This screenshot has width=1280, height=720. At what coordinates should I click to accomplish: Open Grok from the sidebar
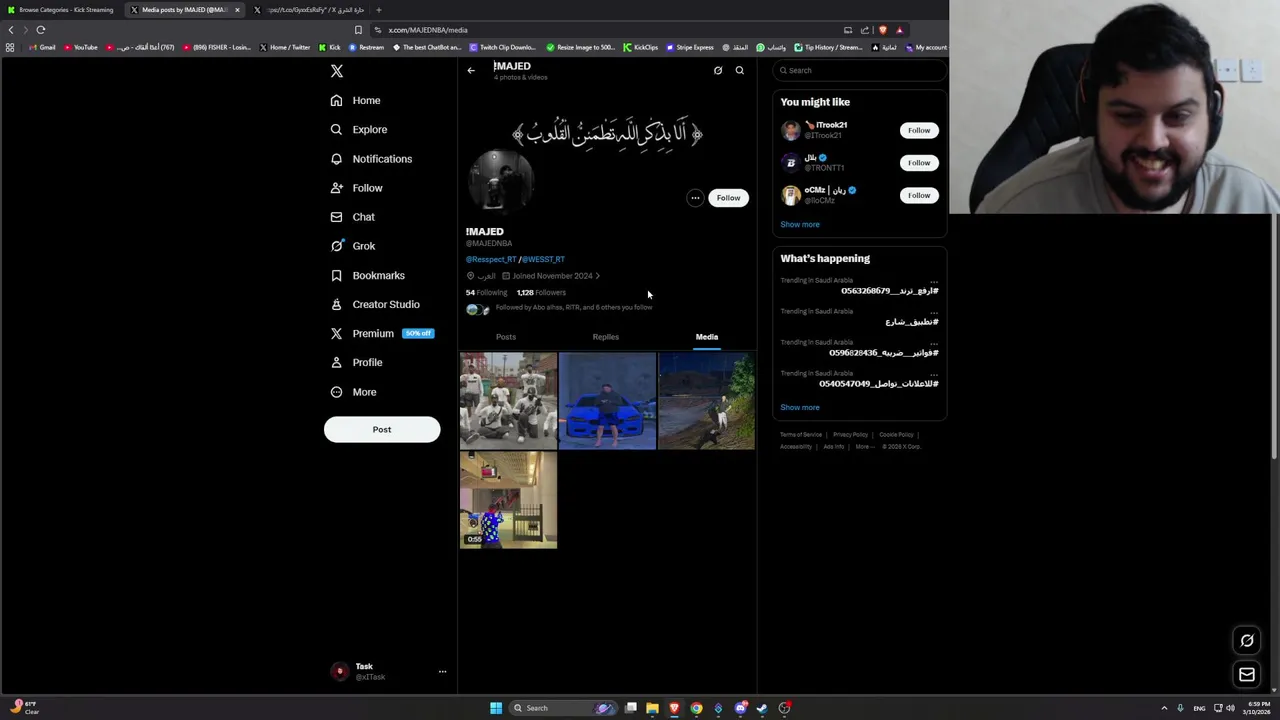click(352, 246)
